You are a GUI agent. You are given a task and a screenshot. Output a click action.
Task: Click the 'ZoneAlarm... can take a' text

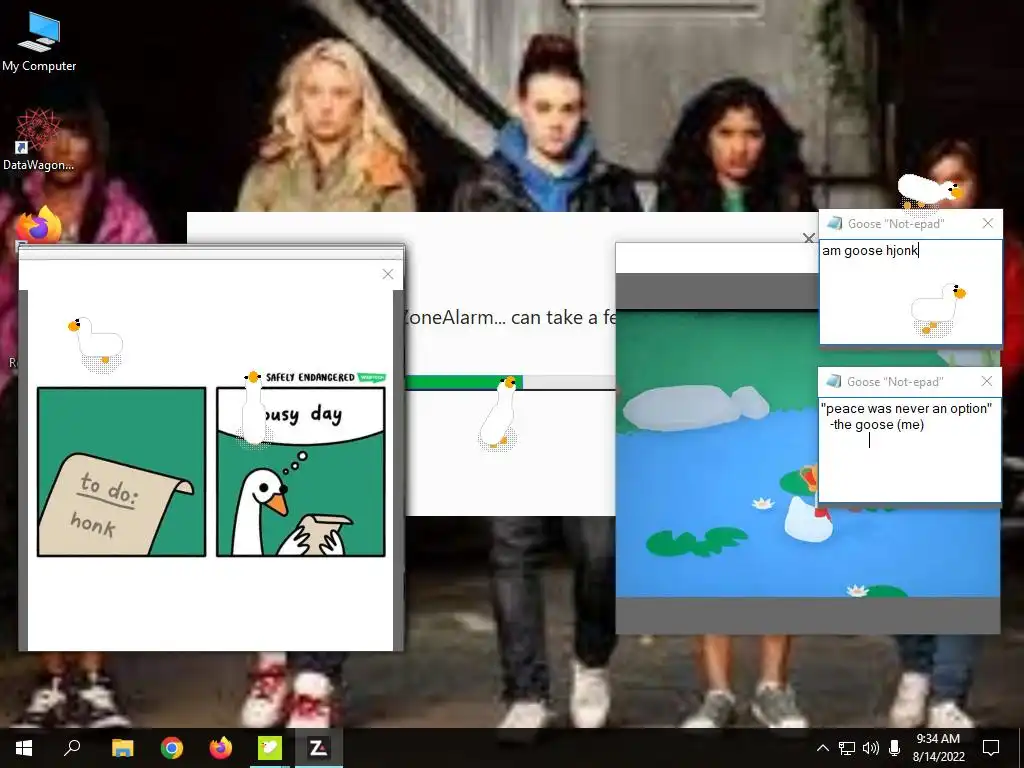(500, 317)
